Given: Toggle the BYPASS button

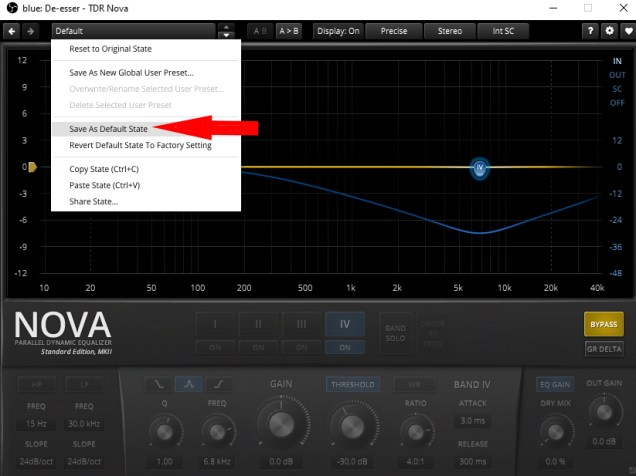Looking at the screenshot, I should point(604,324).
